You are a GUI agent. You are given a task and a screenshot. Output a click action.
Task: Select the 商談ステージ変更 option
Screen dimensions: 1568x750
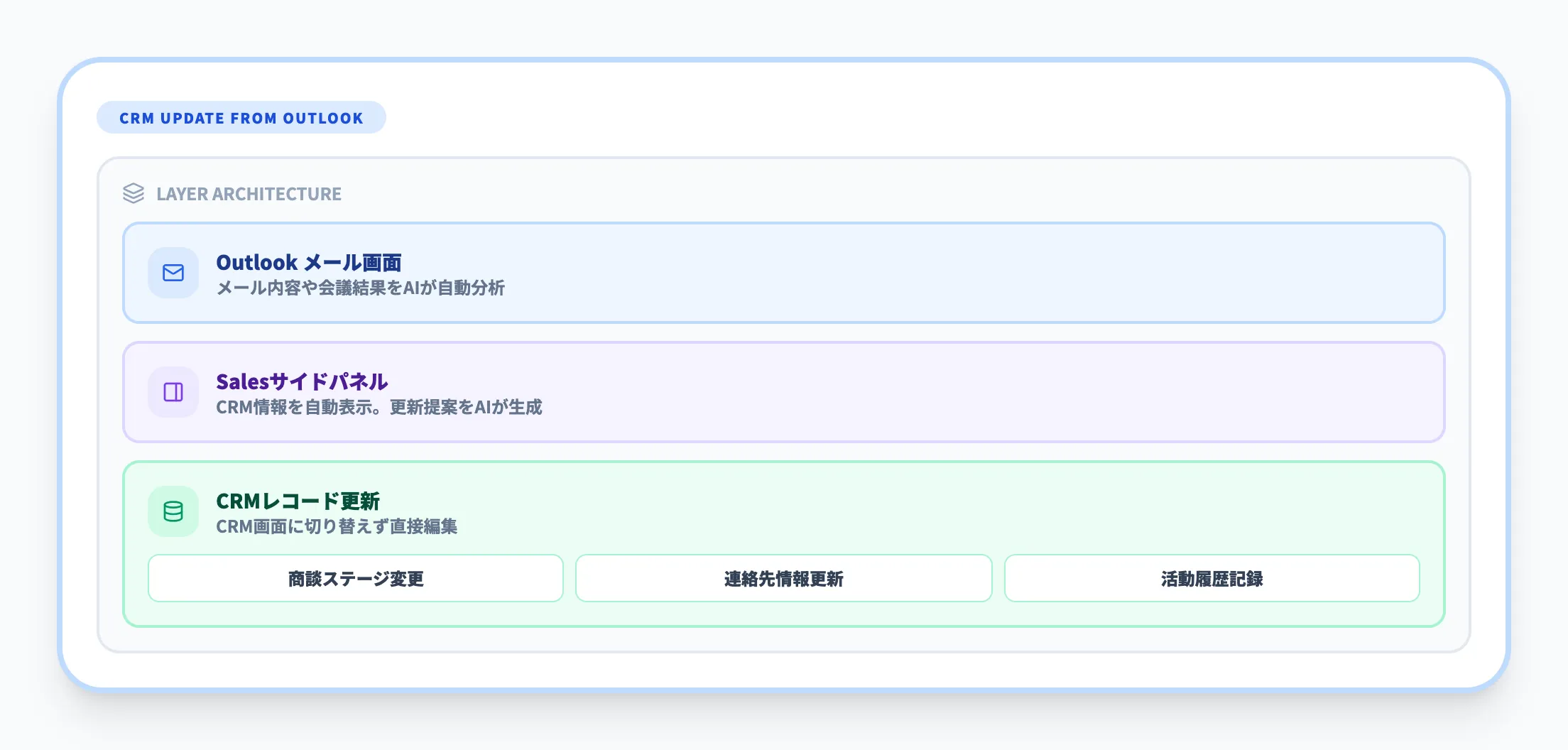coord(356,578)
